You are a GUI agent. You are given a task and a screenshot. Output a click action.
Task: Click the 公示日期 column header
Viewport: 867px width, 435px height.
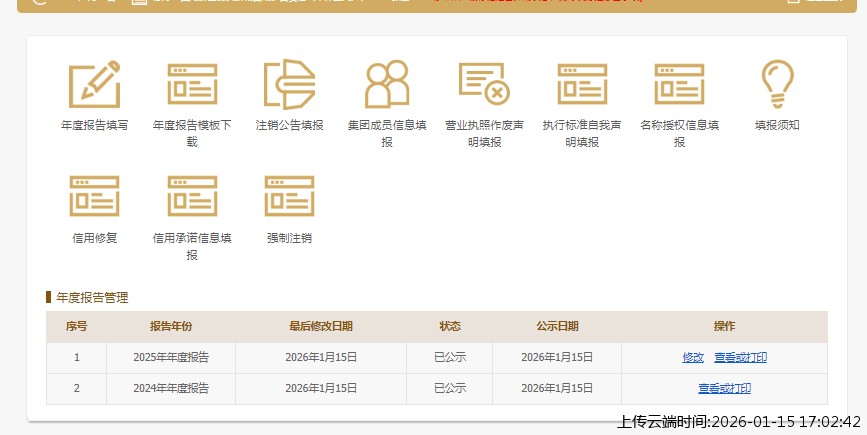point(557,326)
